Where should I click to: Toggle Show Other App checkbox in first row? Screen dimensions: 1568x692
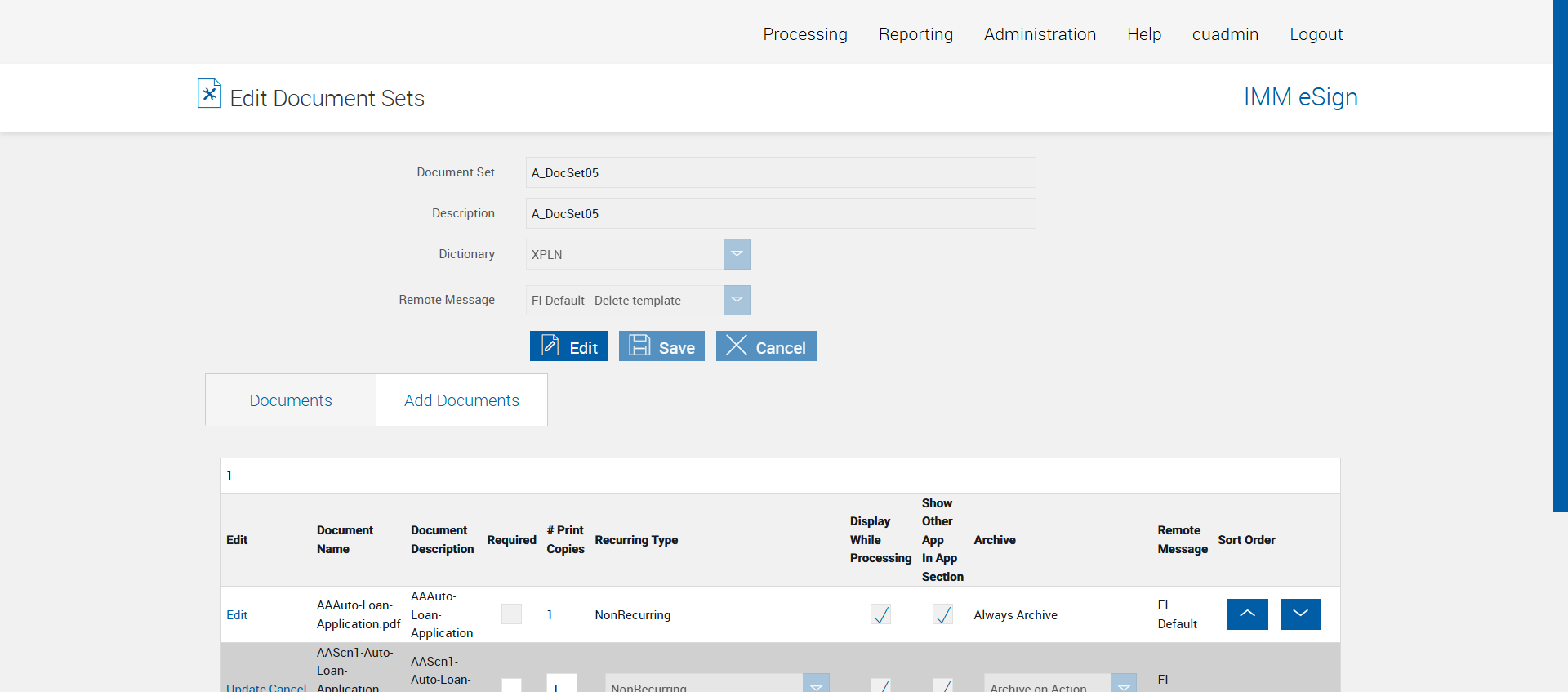tap(942, 614)
